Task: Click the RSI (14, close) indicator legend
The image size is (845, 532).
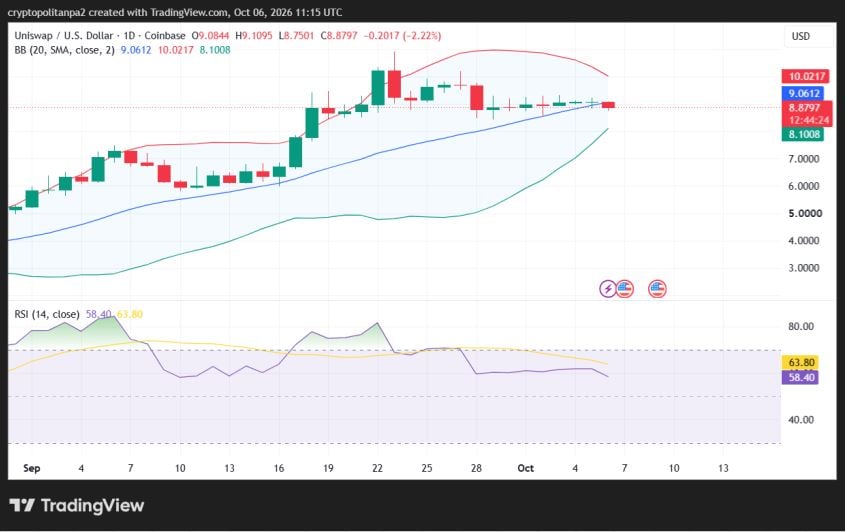Action: pos(47,314)
